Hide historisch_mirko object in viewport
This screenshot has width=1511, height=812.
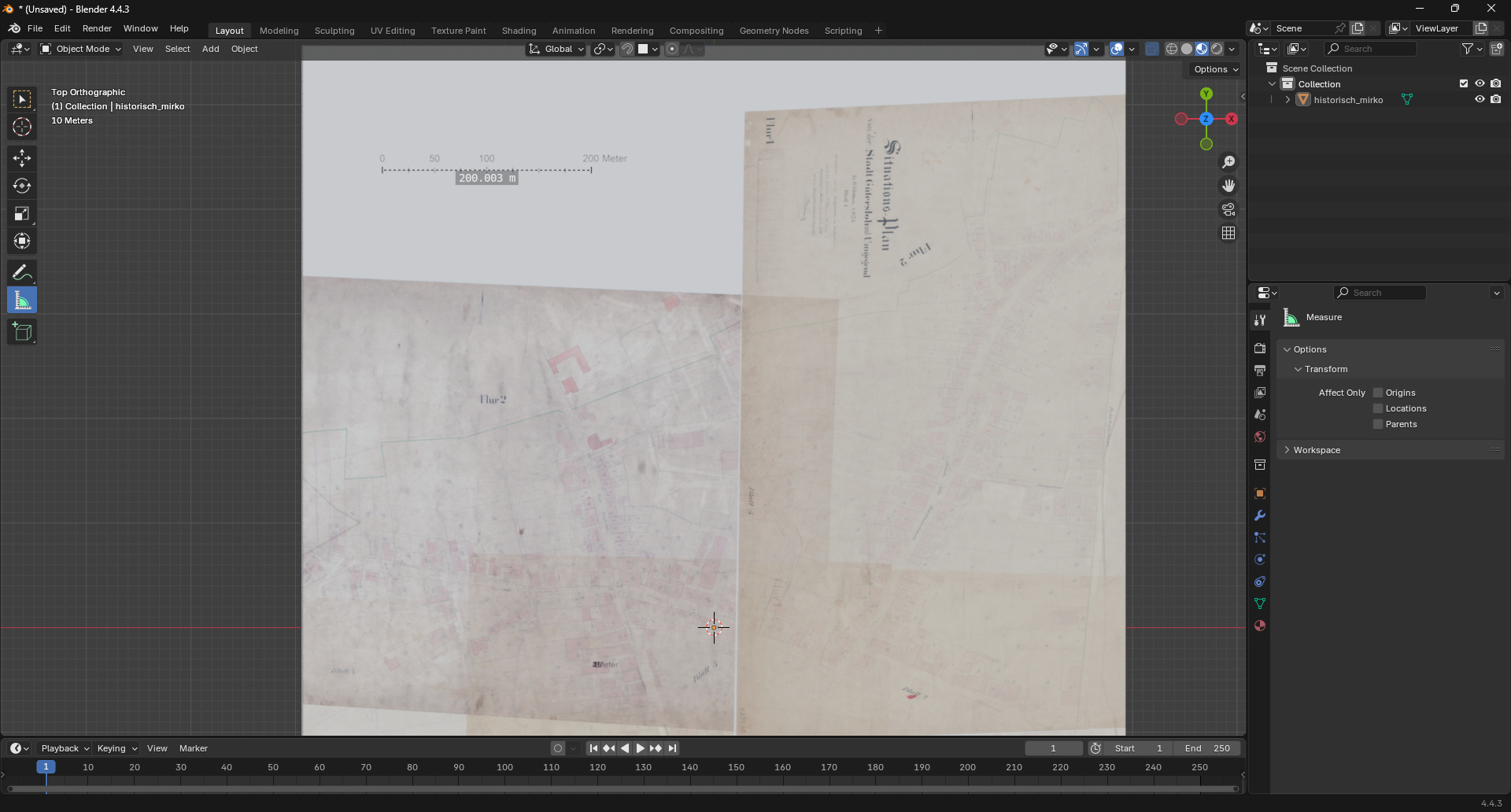pyautogui.click(x=1480, y=100)
